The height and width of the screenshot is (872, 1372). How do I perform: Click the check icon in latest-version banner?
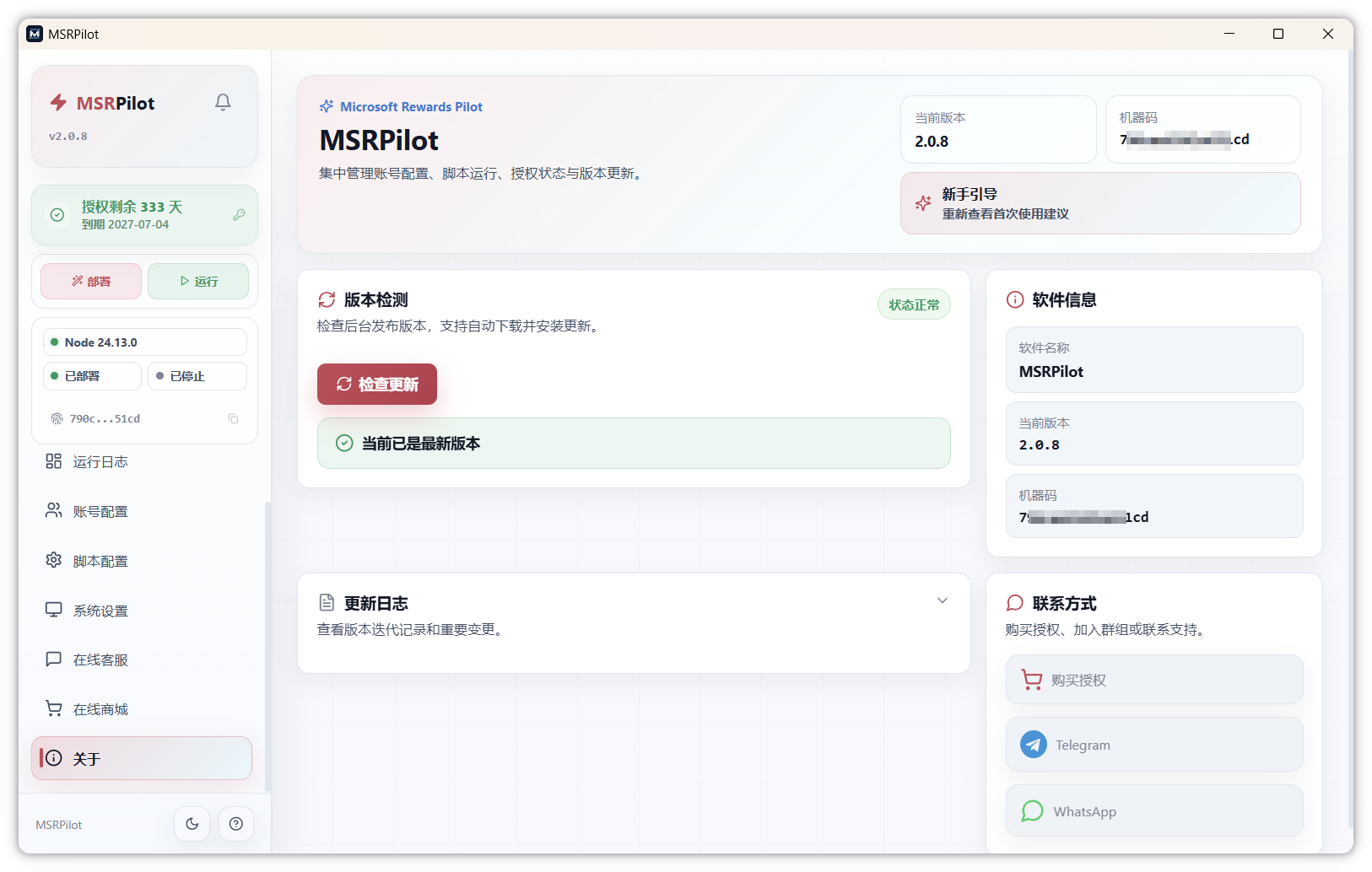(344, 443)
